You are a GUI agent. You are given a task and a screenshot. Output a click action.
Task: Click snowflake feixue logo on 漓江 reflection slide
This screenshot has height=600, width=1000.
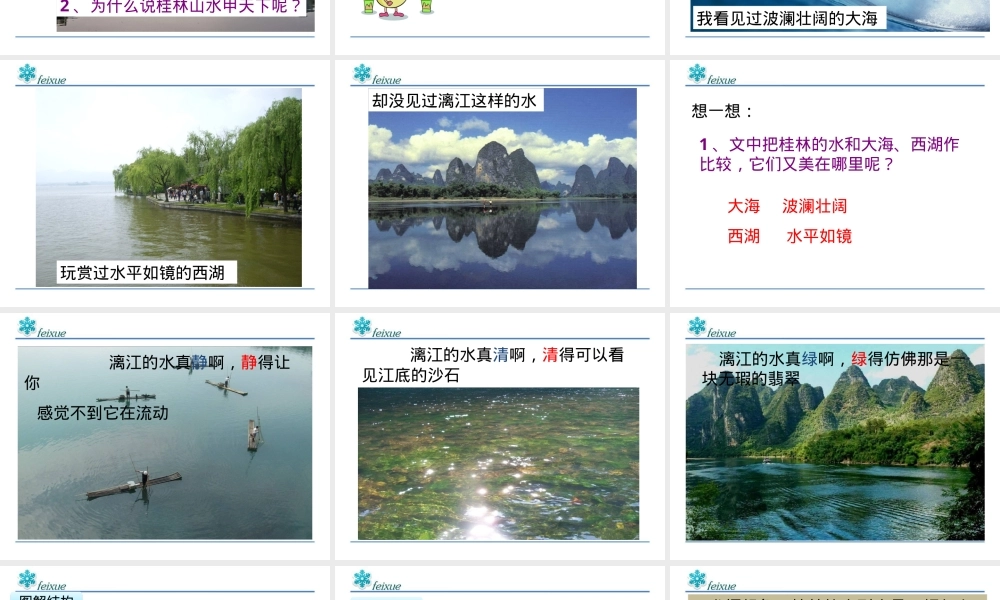pos(376,75)
